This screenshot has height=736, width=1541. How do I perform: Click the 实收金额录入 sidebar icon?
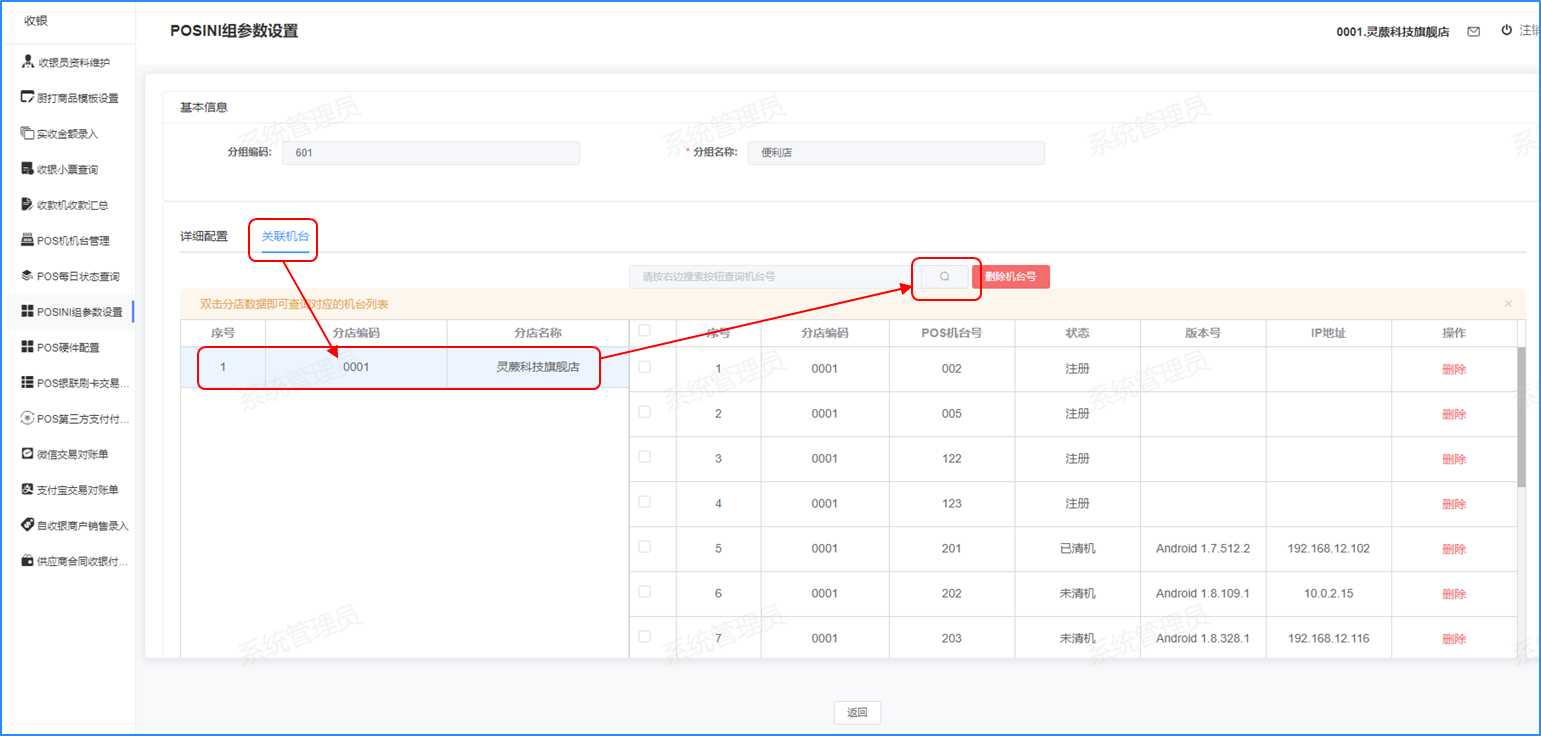coord(28,133)
